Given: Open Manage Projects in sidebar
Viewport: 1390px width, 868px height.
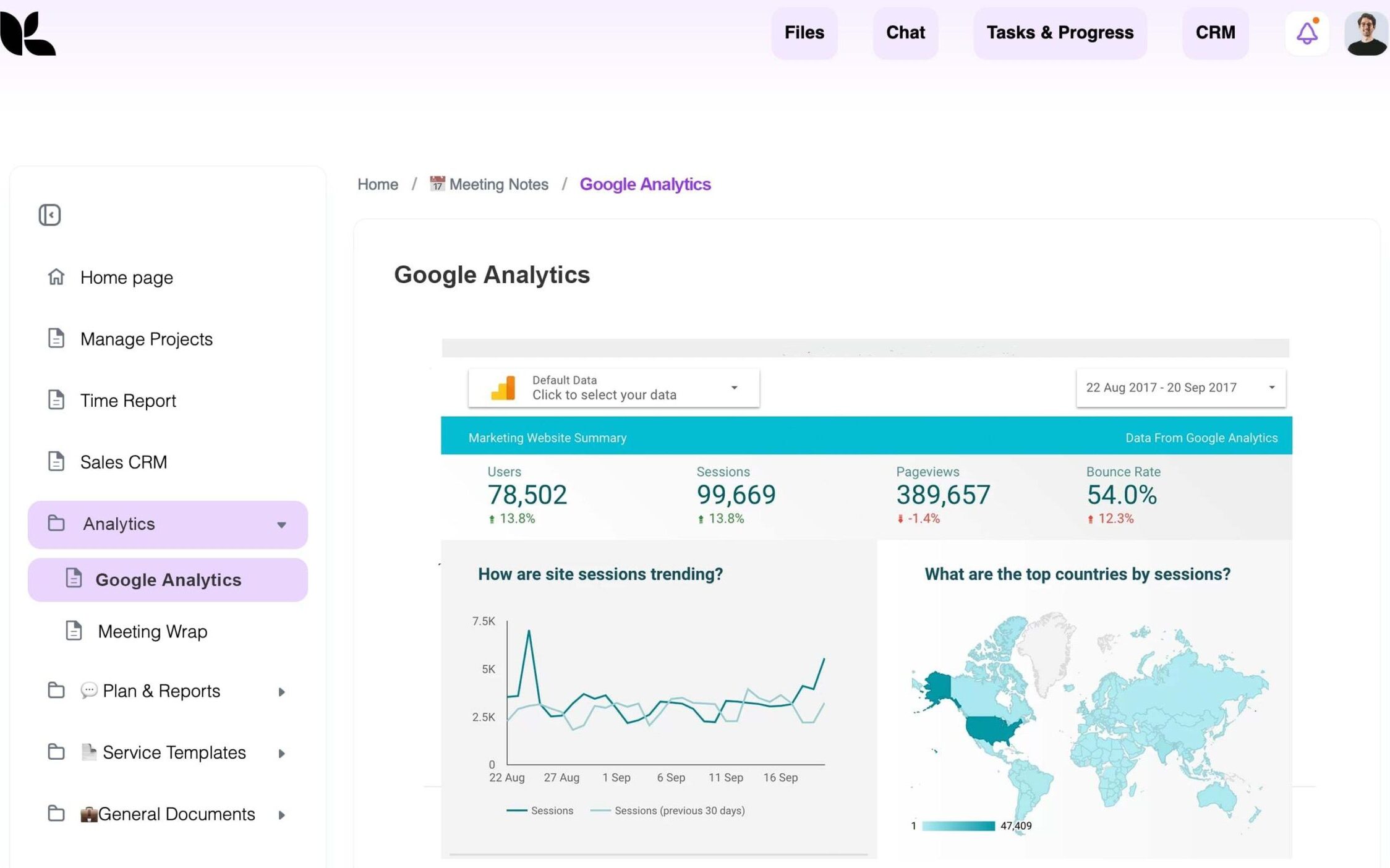Looking at the screenshot, I should [147, 339].
